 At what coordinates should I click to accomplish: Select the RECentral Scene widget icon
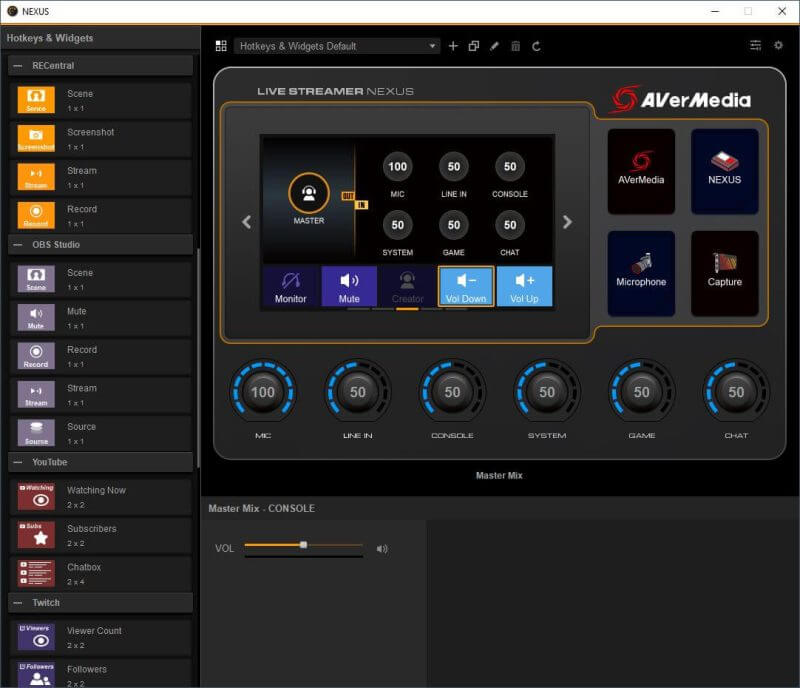pyautogui.click(x=36, y=100)
